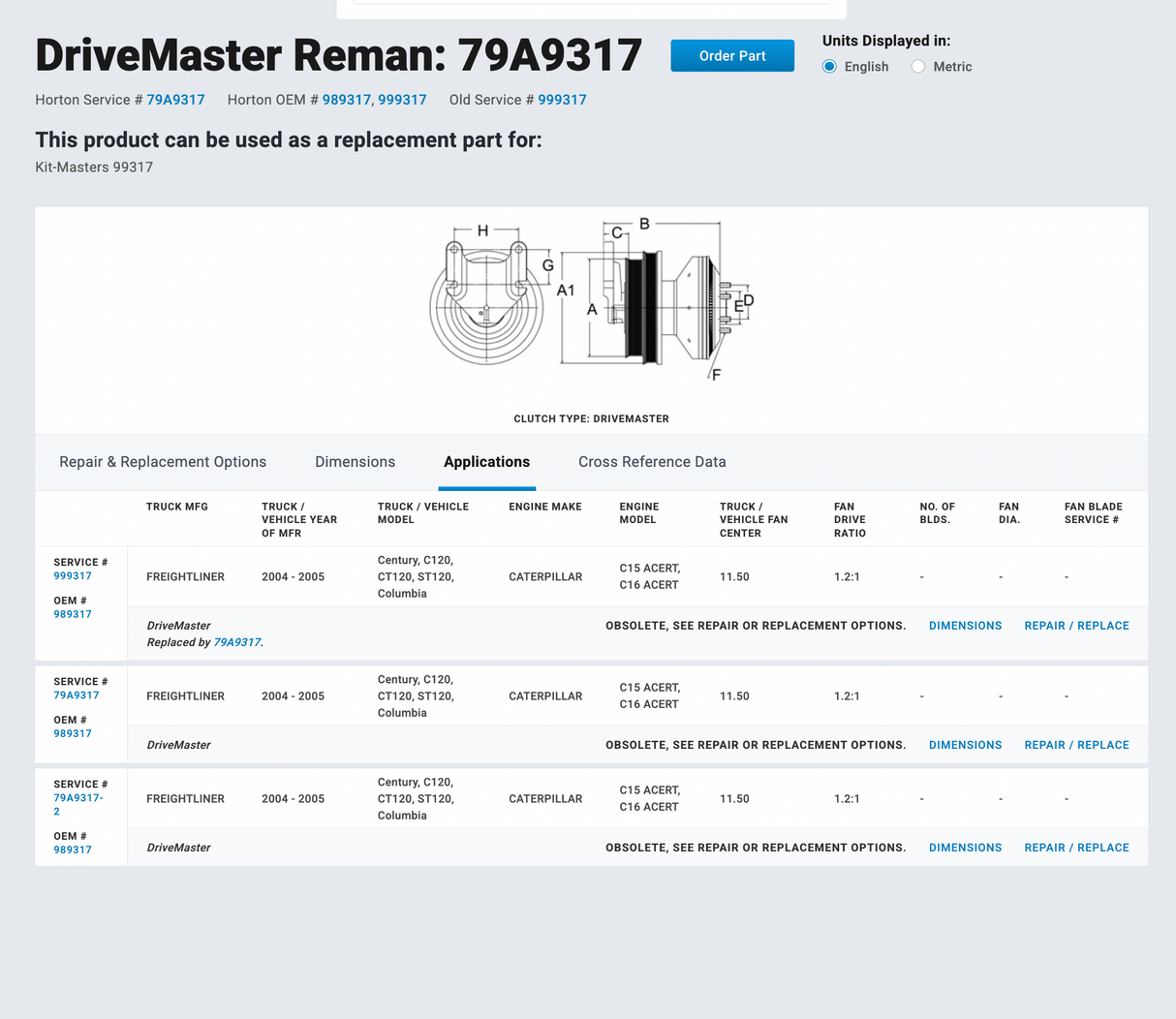Open service number 79A9317-2 link
The image size is (1176, 1019).
tap(78, 805)
